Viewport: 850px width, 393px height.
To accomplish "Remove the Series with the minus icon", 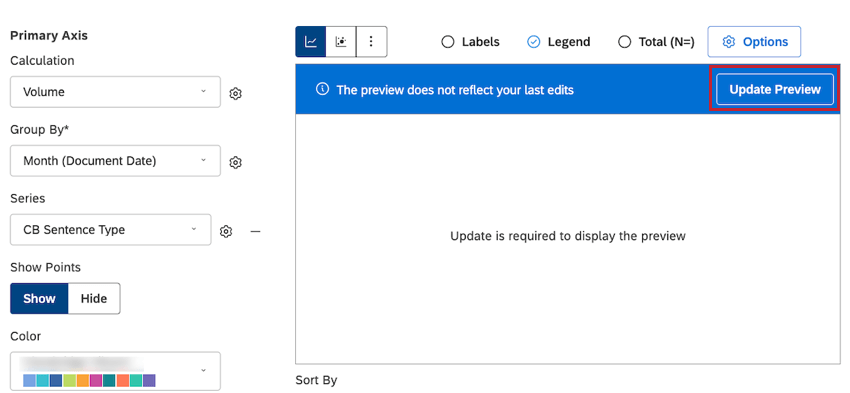I will point(255,231).
